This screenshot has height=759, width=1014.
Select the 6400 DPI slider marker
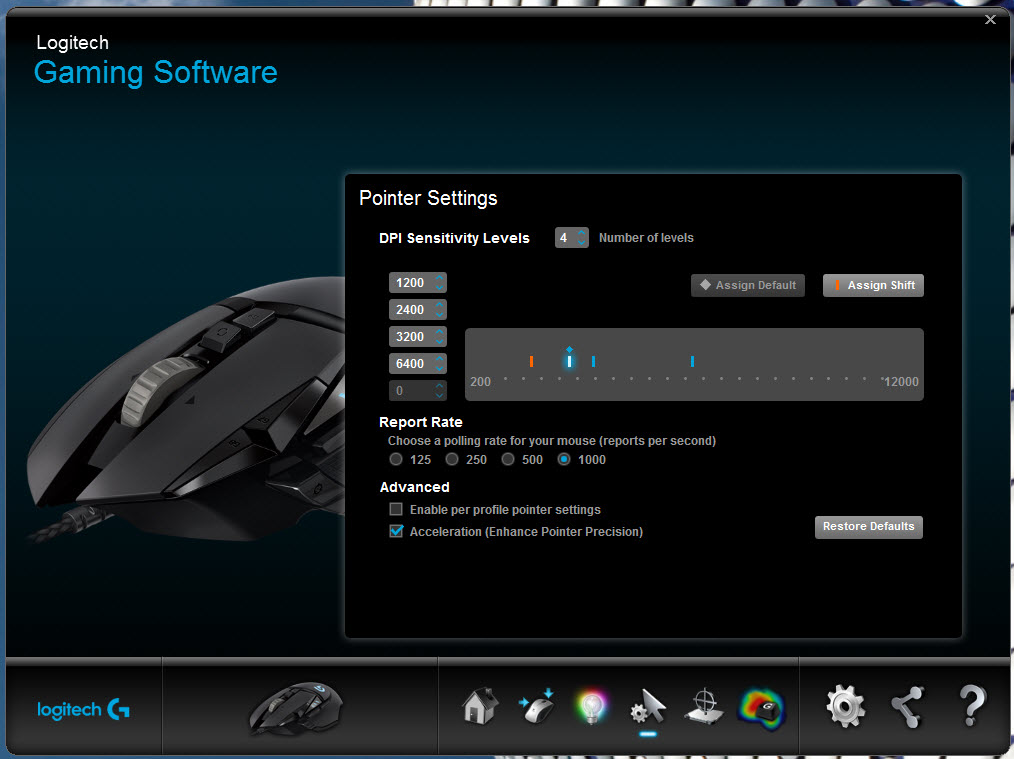pyautogui.click(x=692, y=361)
